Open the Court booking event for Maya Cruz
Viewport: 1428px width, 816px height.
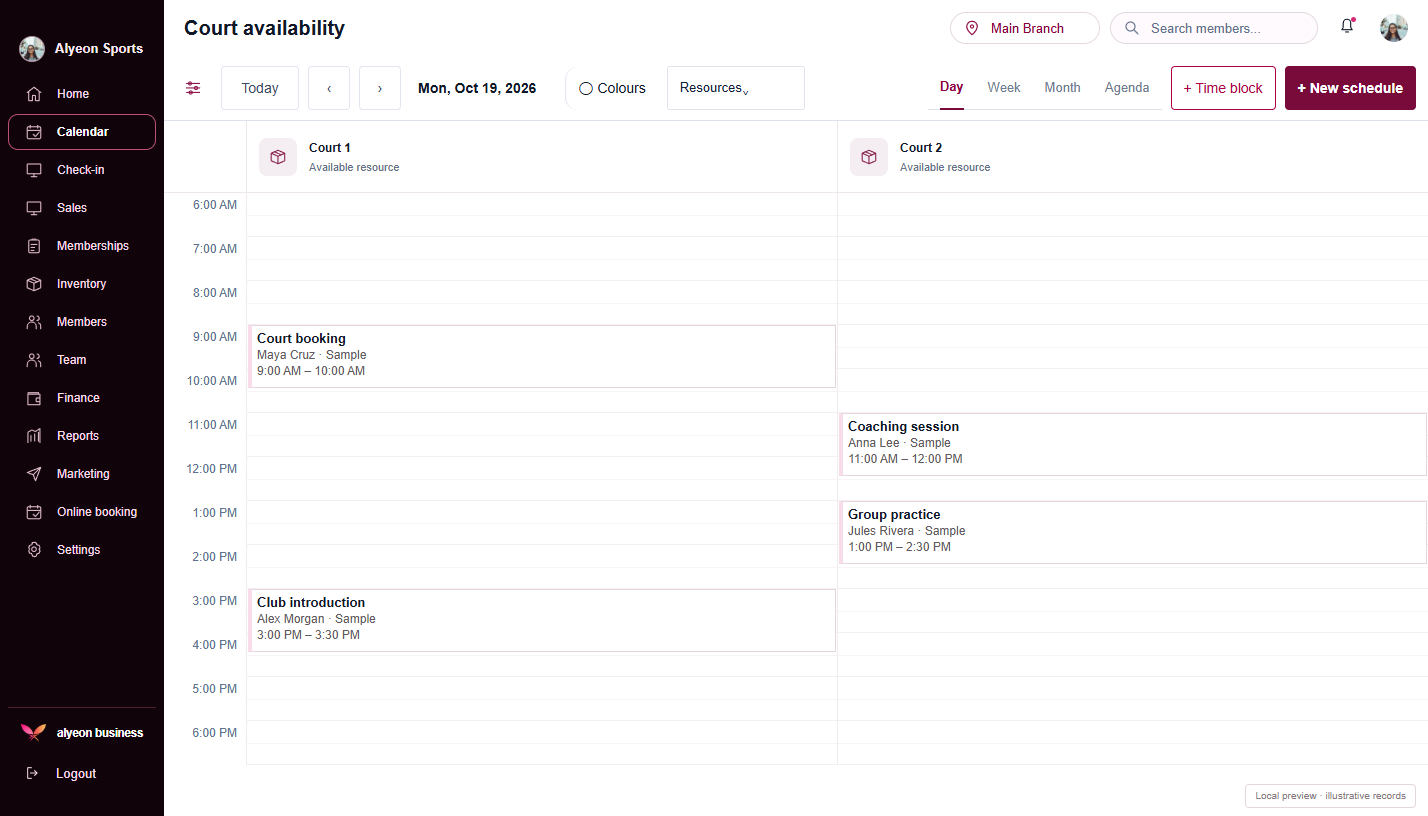click(542, 356)
